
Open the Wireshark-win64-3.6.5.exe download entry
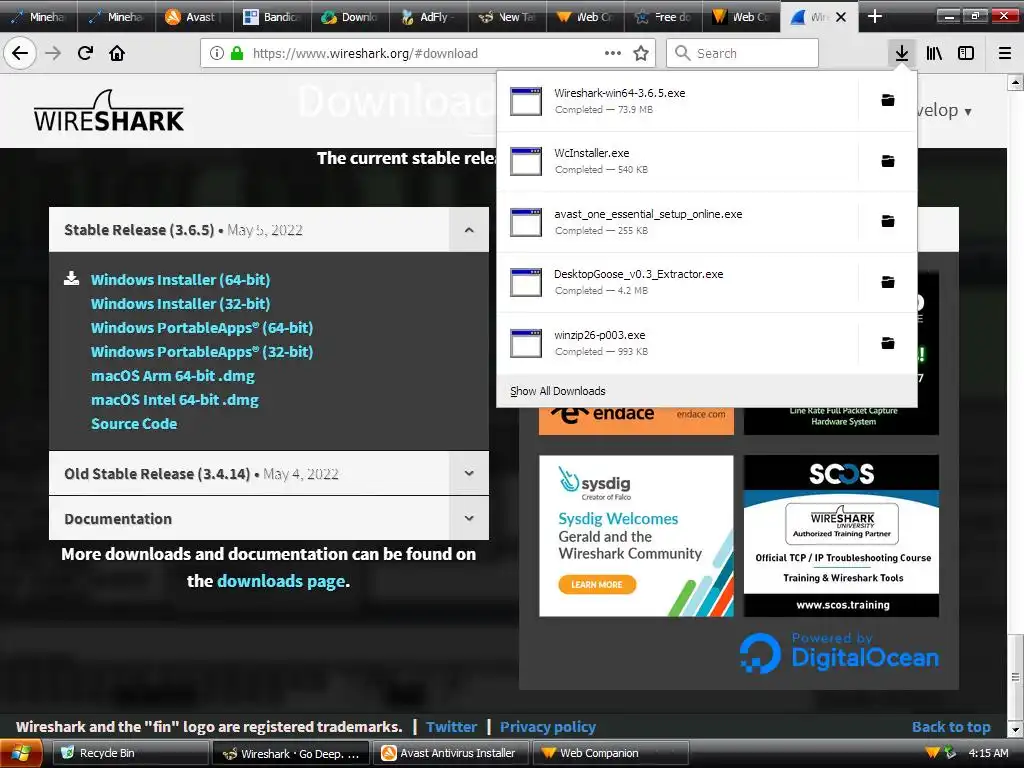(677, 101)
